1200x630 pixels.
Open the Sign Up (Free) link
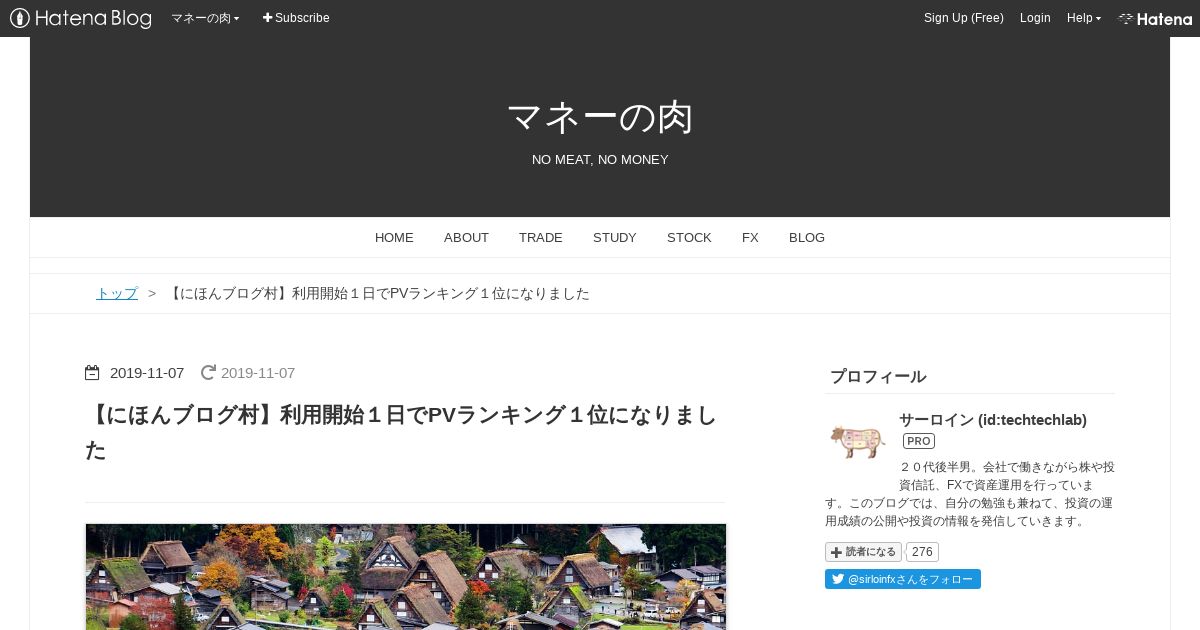(964, 18)
